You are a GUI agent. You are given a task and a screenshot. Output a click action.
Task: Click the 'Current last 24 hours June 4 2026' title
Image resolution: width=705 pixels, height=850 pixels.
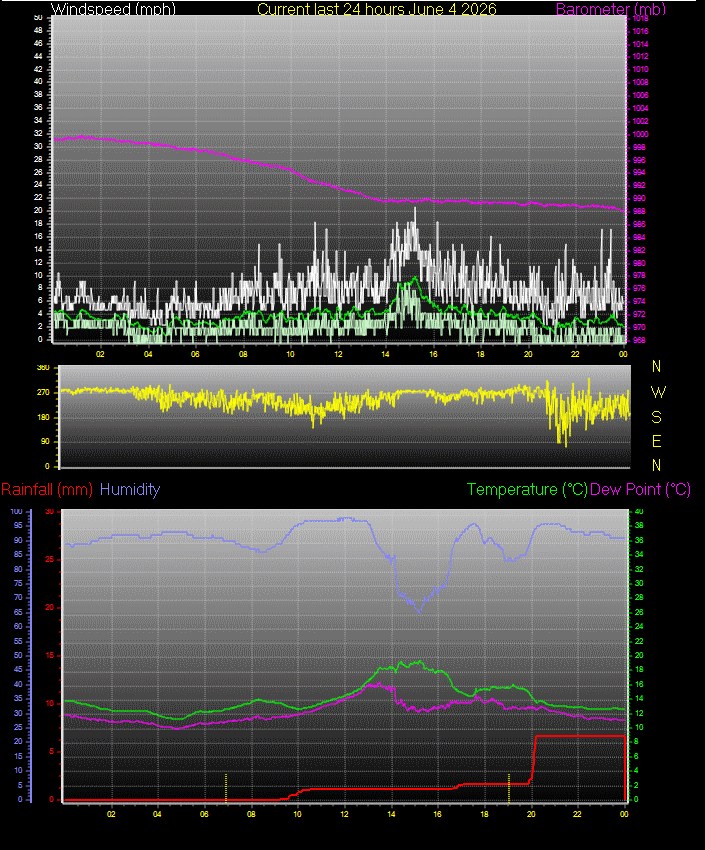[377, 9]
